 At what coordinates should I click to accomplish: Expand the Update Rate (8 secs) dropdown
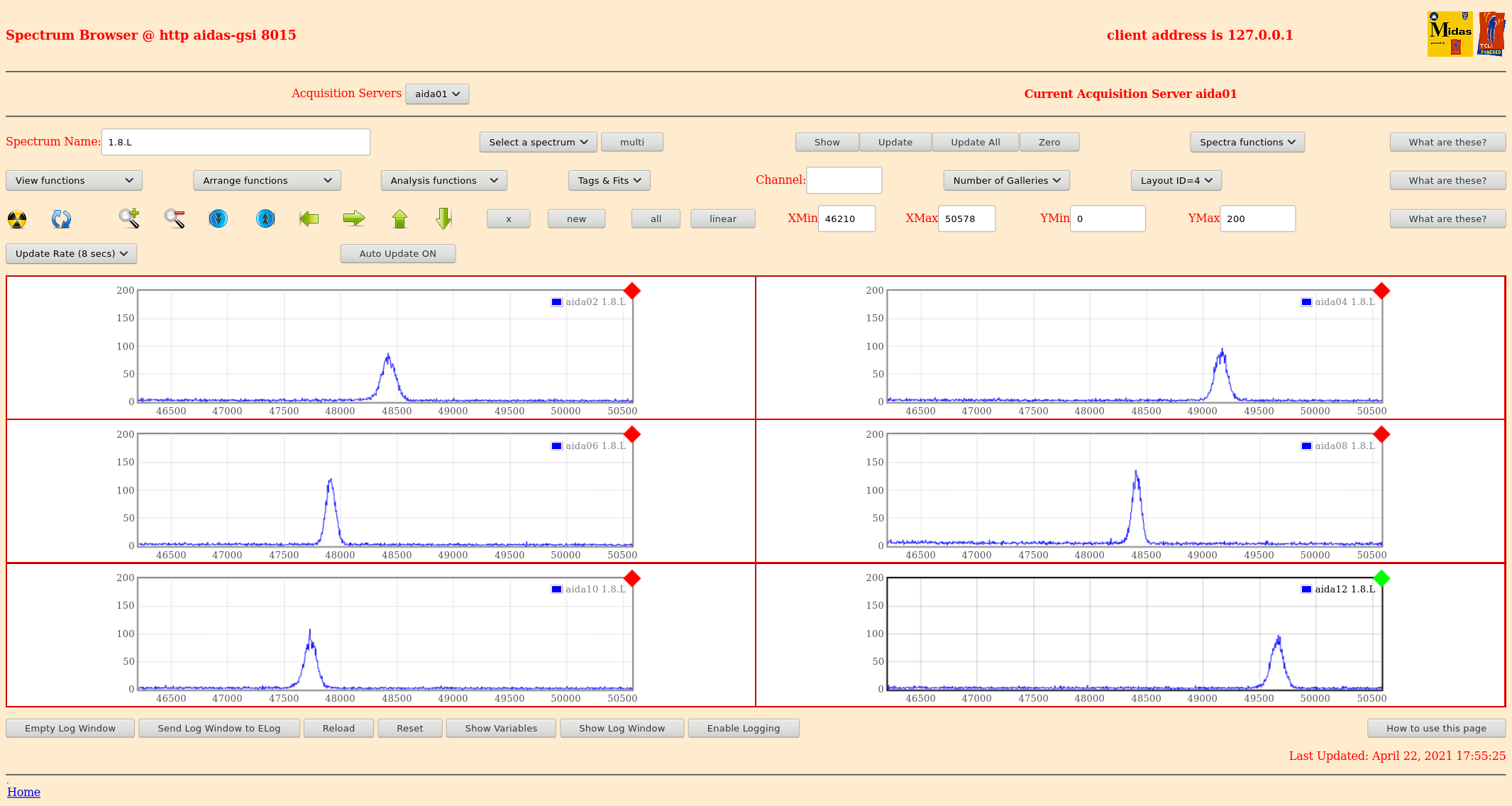click(x=71, y=253)
